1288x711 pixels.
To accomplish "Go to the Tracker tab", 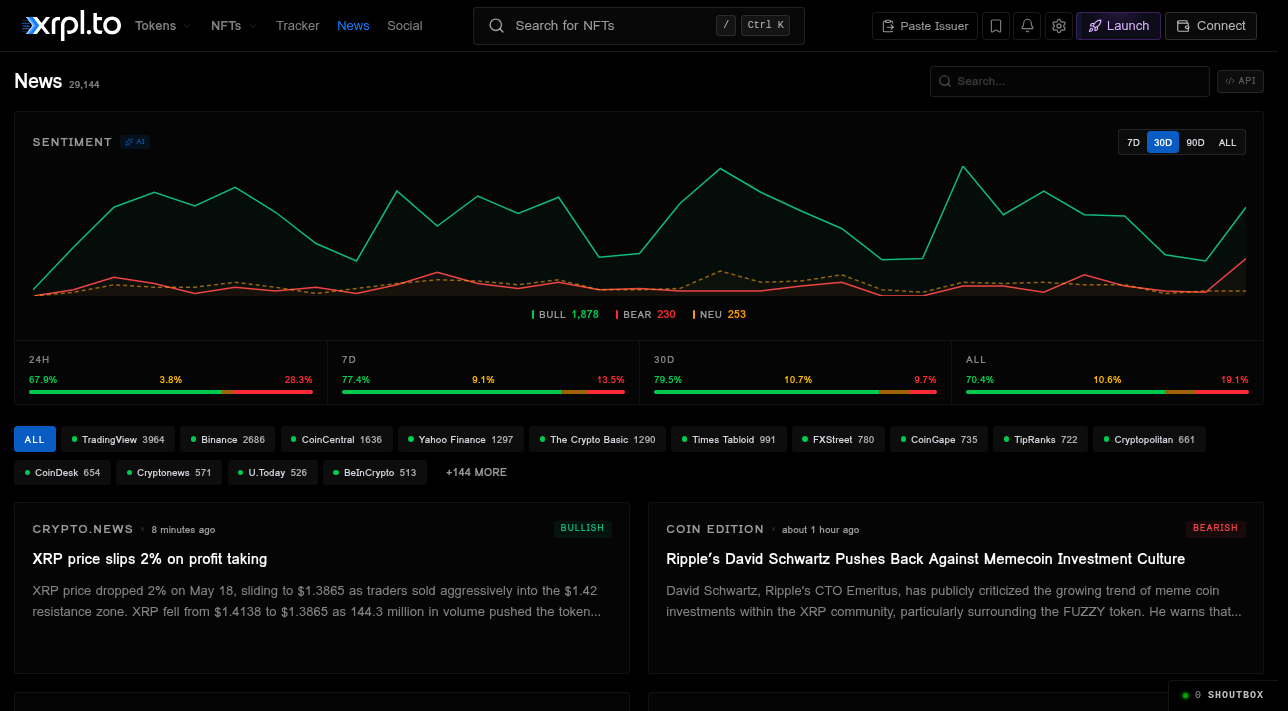I will coord(298,26).
